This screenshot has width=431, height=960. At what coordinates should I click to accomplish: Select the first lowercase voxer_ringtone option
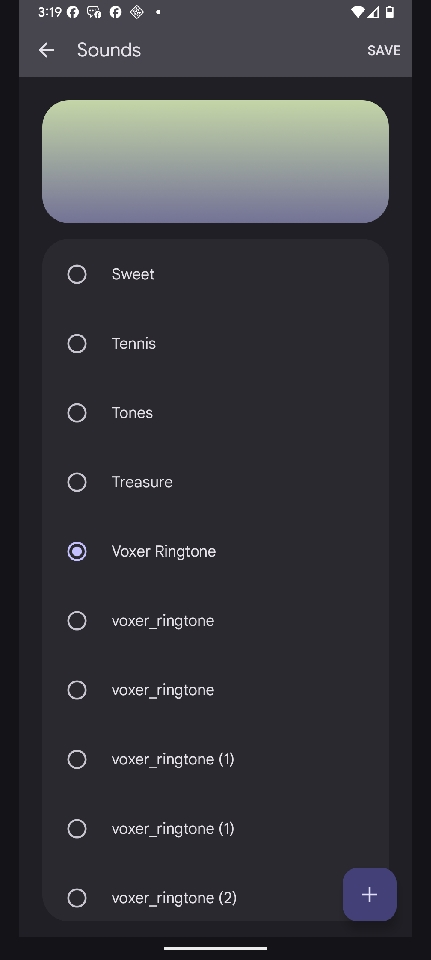(x=216, y=621)
